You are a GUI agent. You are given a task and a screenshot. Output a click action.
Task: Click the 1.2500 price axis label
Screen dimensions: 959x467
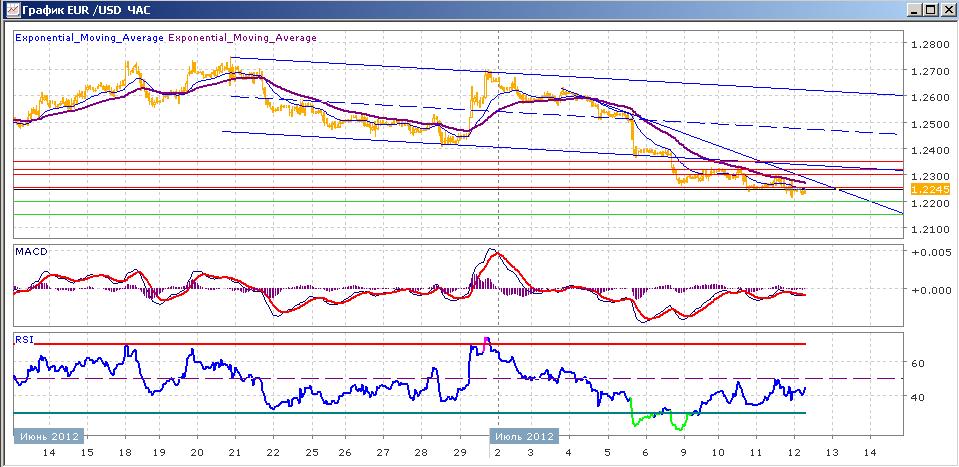pos(930,124)
